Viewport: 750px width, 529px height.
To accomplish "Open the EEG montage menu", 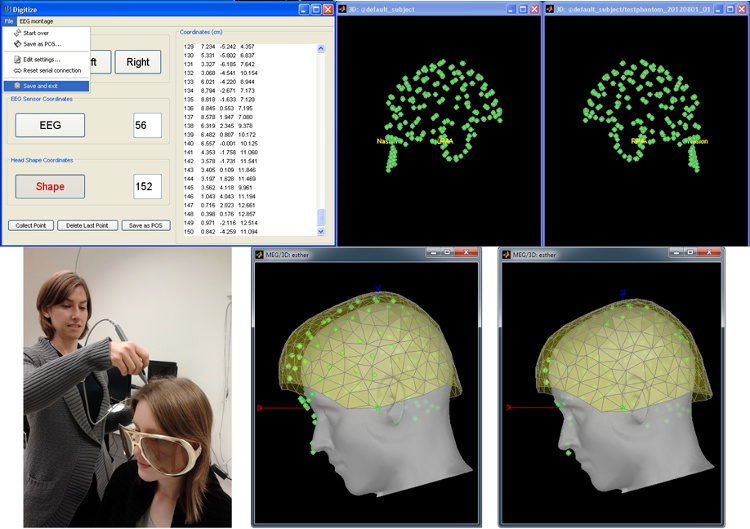I will tap(36, 21).
